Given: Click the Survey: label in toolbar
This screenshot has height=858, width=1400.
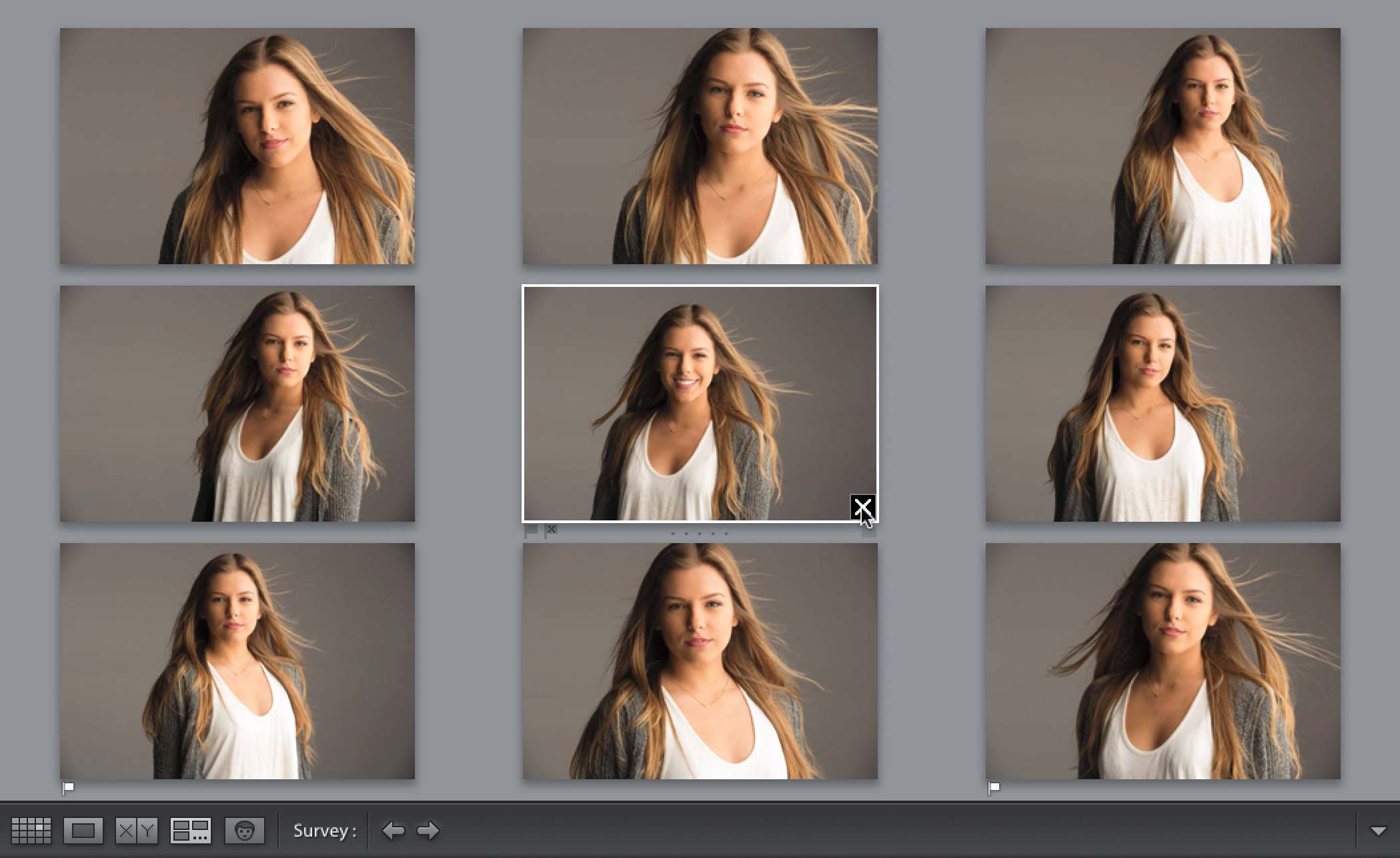Looking at the screenshot, I should click(x=325, y=831).
